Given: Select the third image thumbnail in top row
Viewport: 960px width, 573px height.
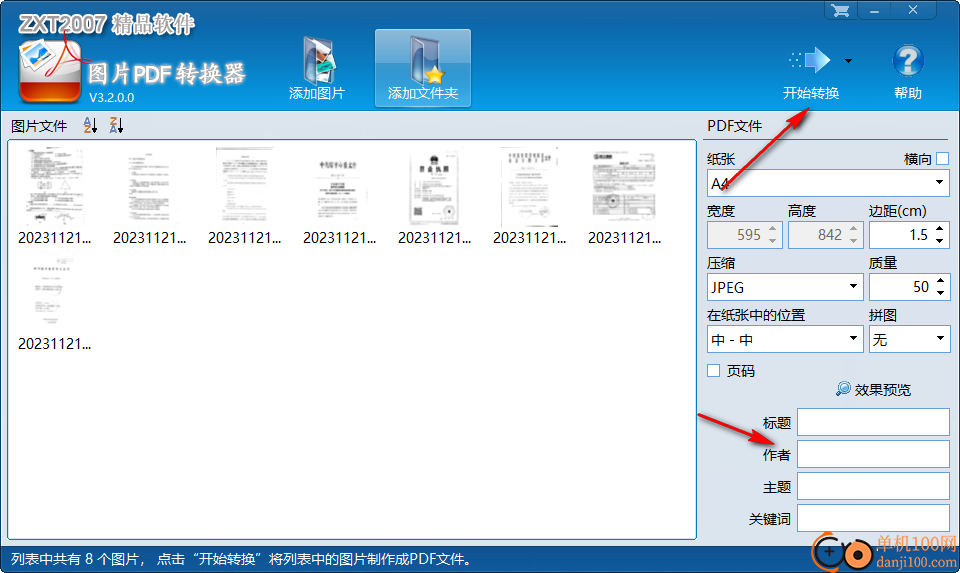Looking at the screenshot, I should (244, 186).
